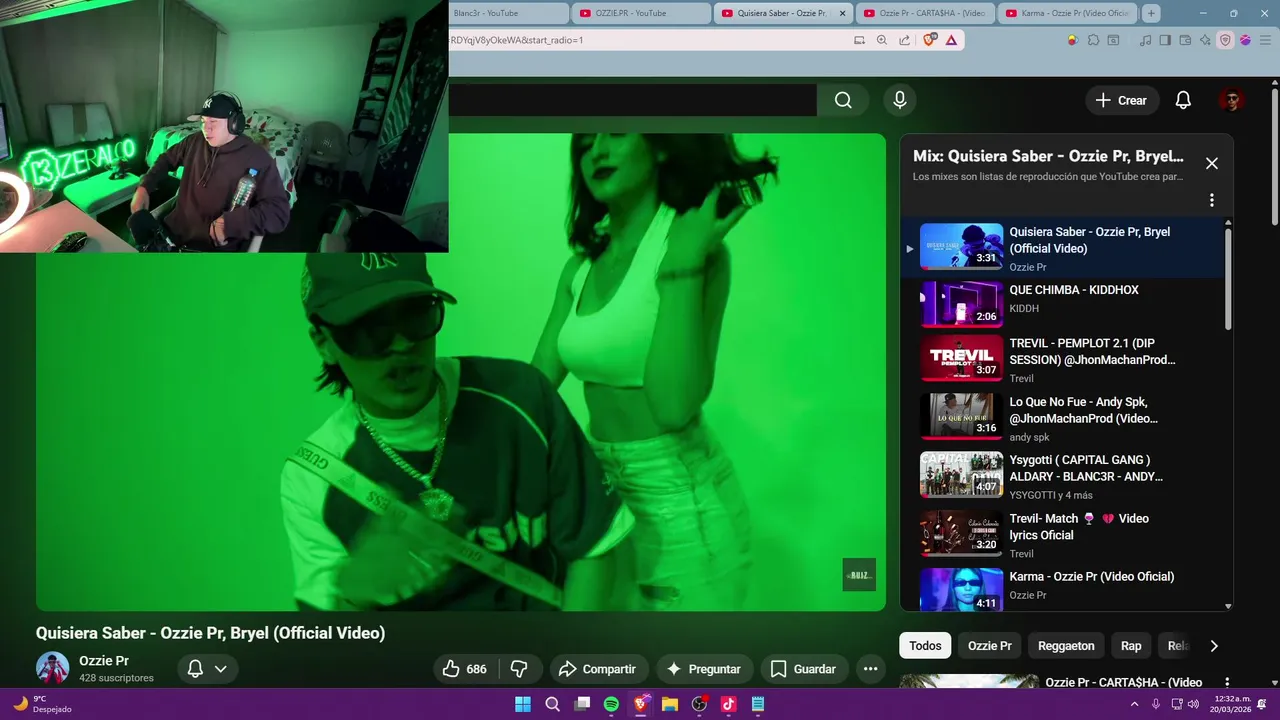Open OBS Studio from the taskbar
The height and width of the screenshot is (720, 1280).
pyautogui.click(x=699, y=704)
